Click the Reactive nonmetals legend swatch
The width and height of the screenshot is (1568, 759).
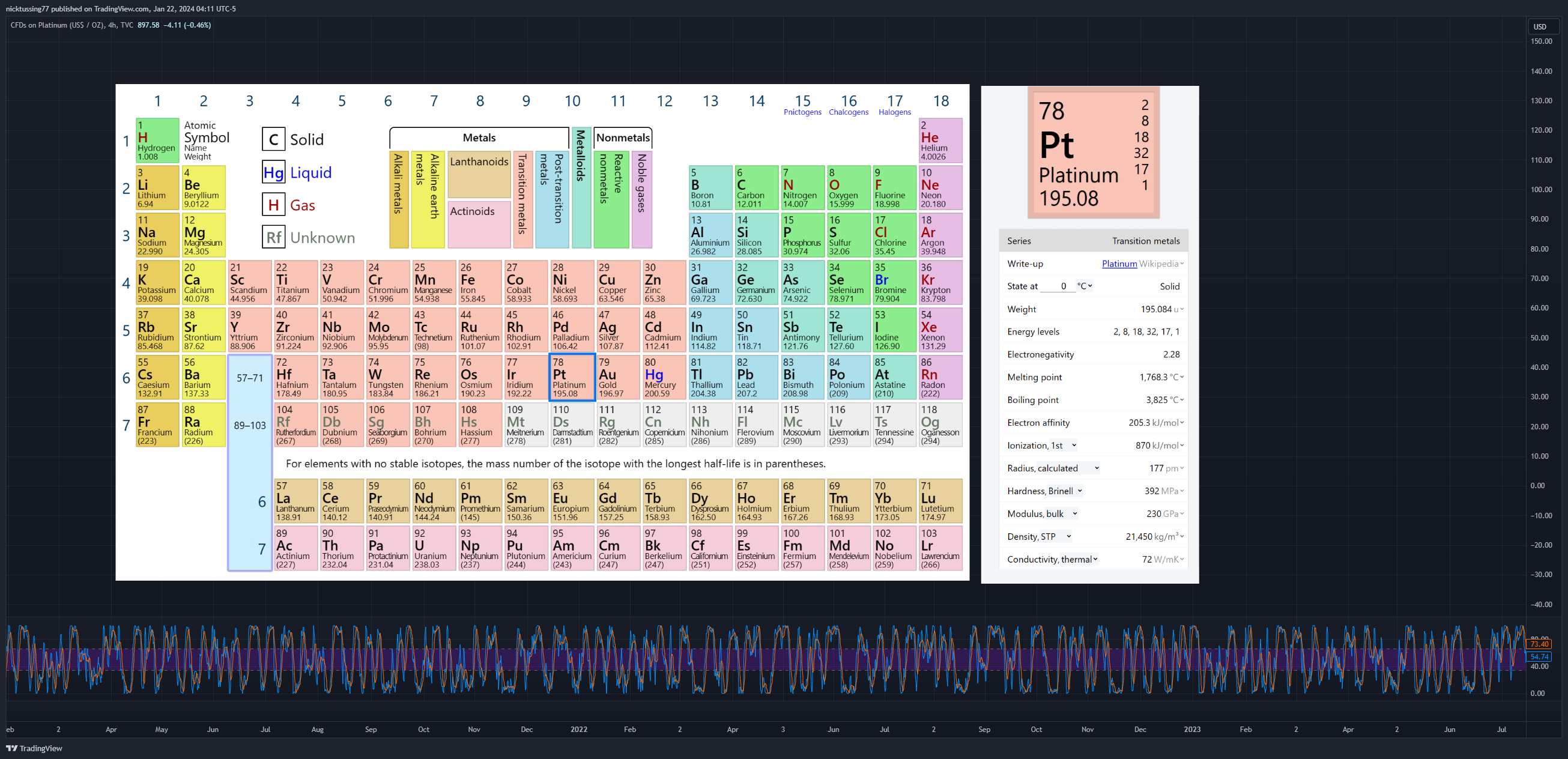(x=611, y=199)
